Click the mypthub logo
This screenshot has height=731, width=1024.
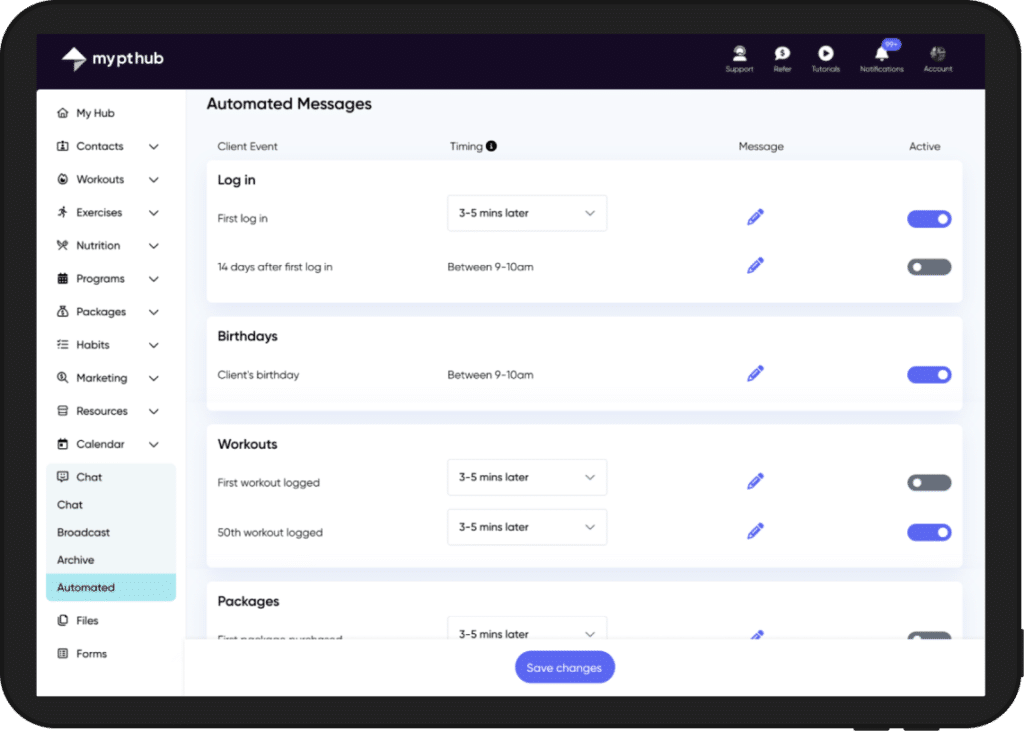pyautogui.click(x=112, y=59)
